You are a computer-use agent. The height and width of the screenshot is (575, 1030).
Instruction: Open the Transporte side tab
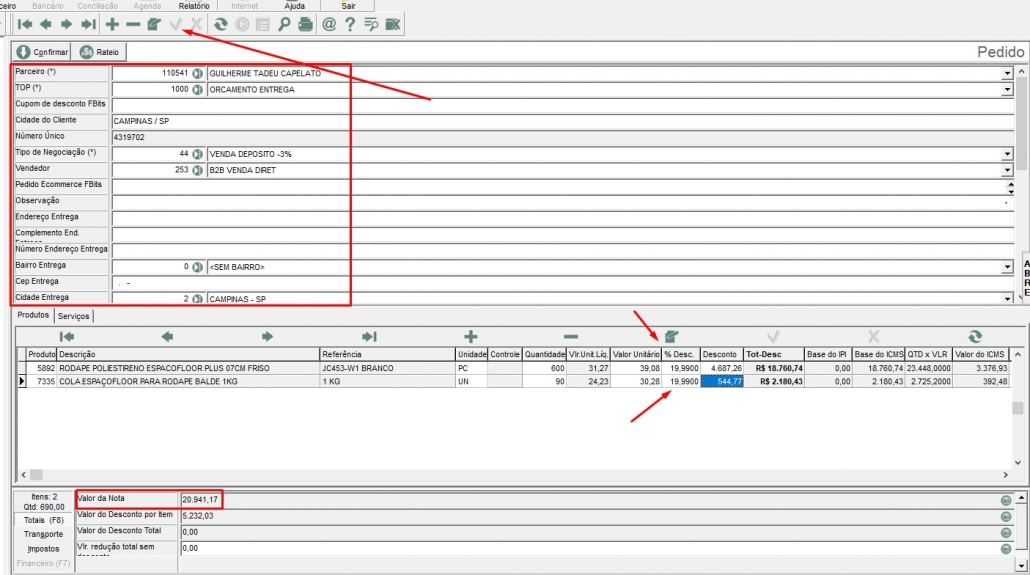pyautogui.click(x=43, y=534)
